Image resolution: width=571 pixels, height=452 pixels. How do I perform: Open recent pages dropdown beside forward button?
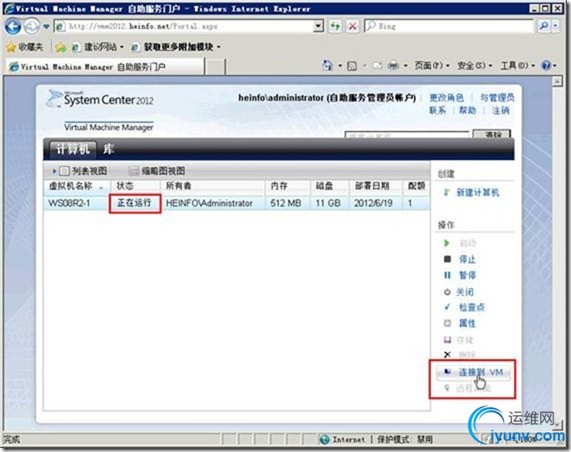[x=46, y=27]
